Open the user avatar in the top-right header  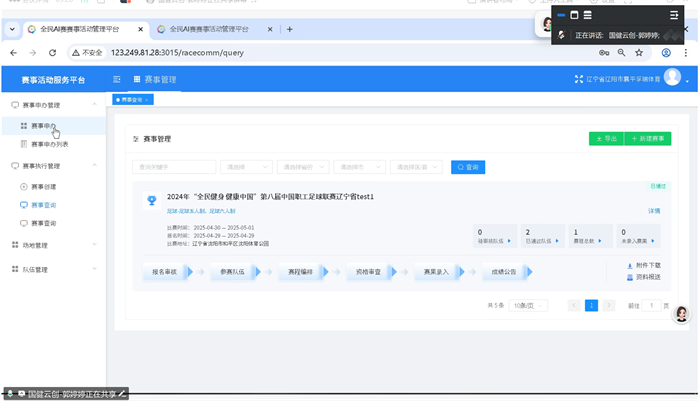[x=672, y=78]
